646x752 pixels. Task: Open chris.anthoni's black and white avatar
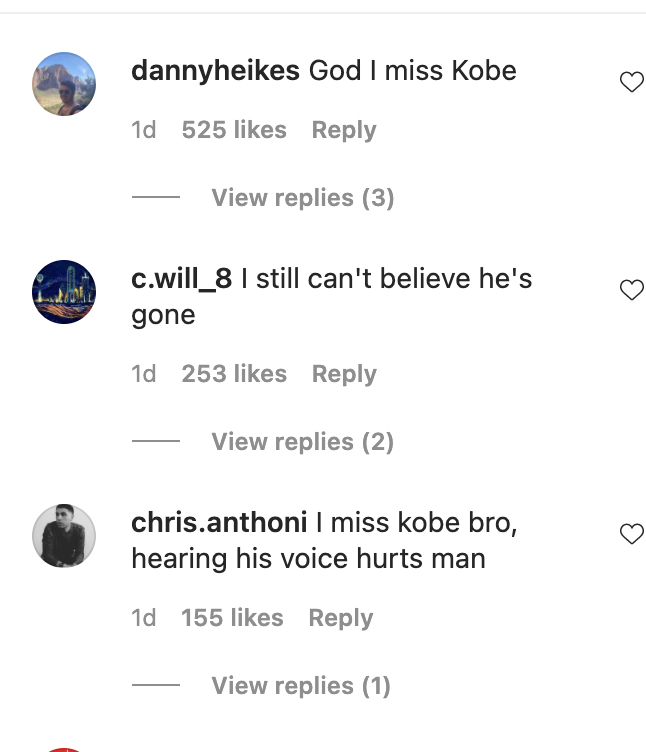[x=64, y=536]
